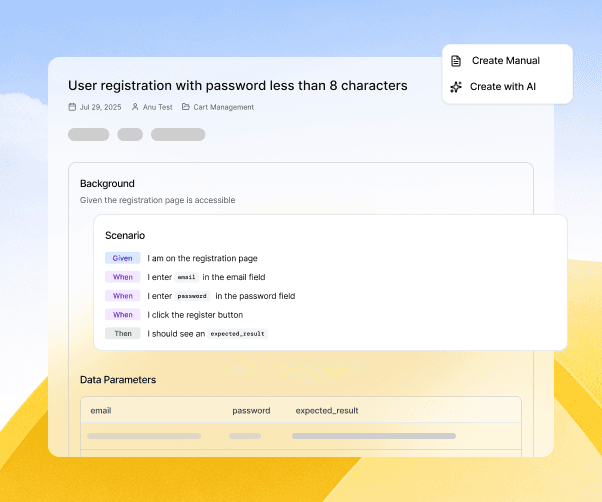602x502 pixels.
Task: Select the Create Manual menu option
Action: [x=505, y=61]
